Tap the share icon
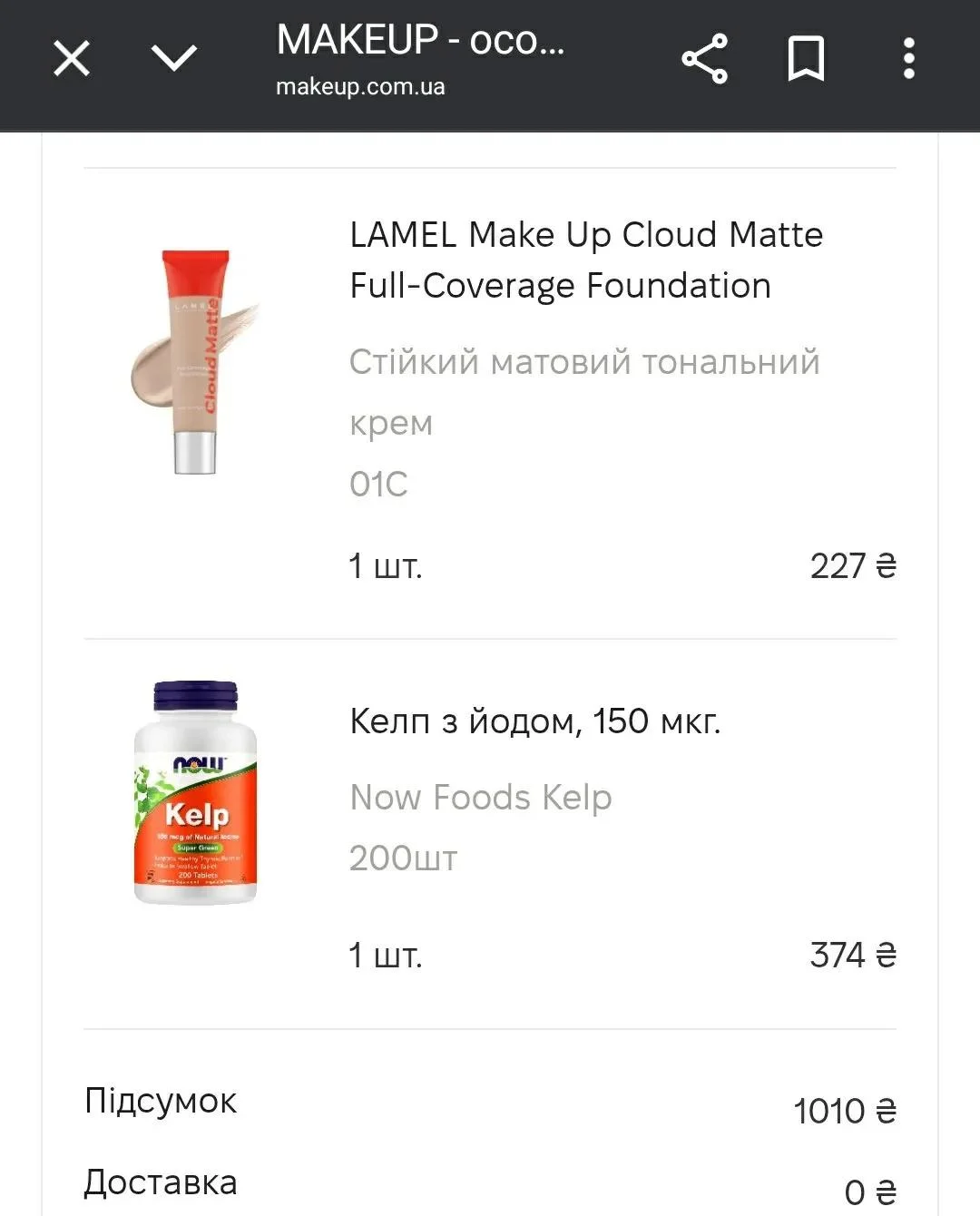This screenshot has height=1216, width=980. [704, 60]
